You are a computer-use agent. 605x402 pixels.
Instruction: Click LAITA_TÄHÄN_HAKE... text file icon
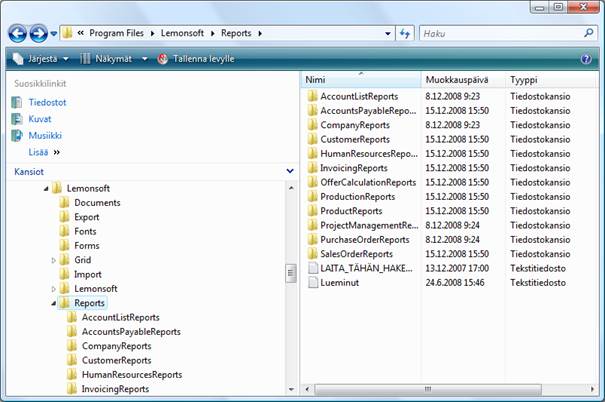(313, 268)
